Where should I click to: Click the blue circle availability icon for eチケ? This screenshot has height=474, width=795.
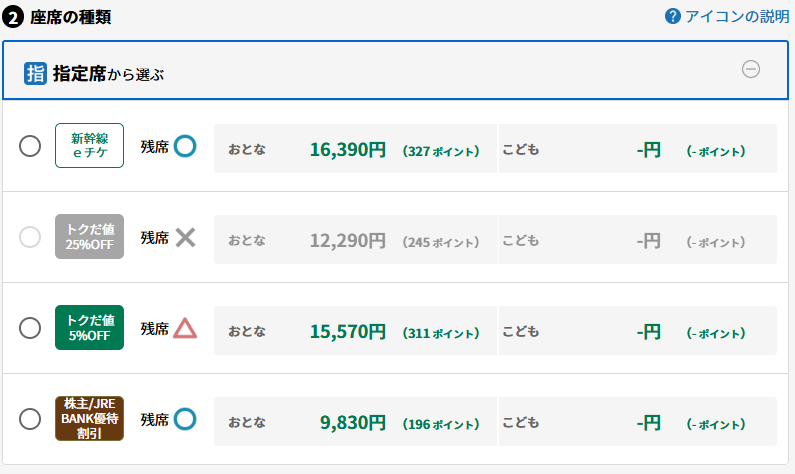tap(185, 146)
